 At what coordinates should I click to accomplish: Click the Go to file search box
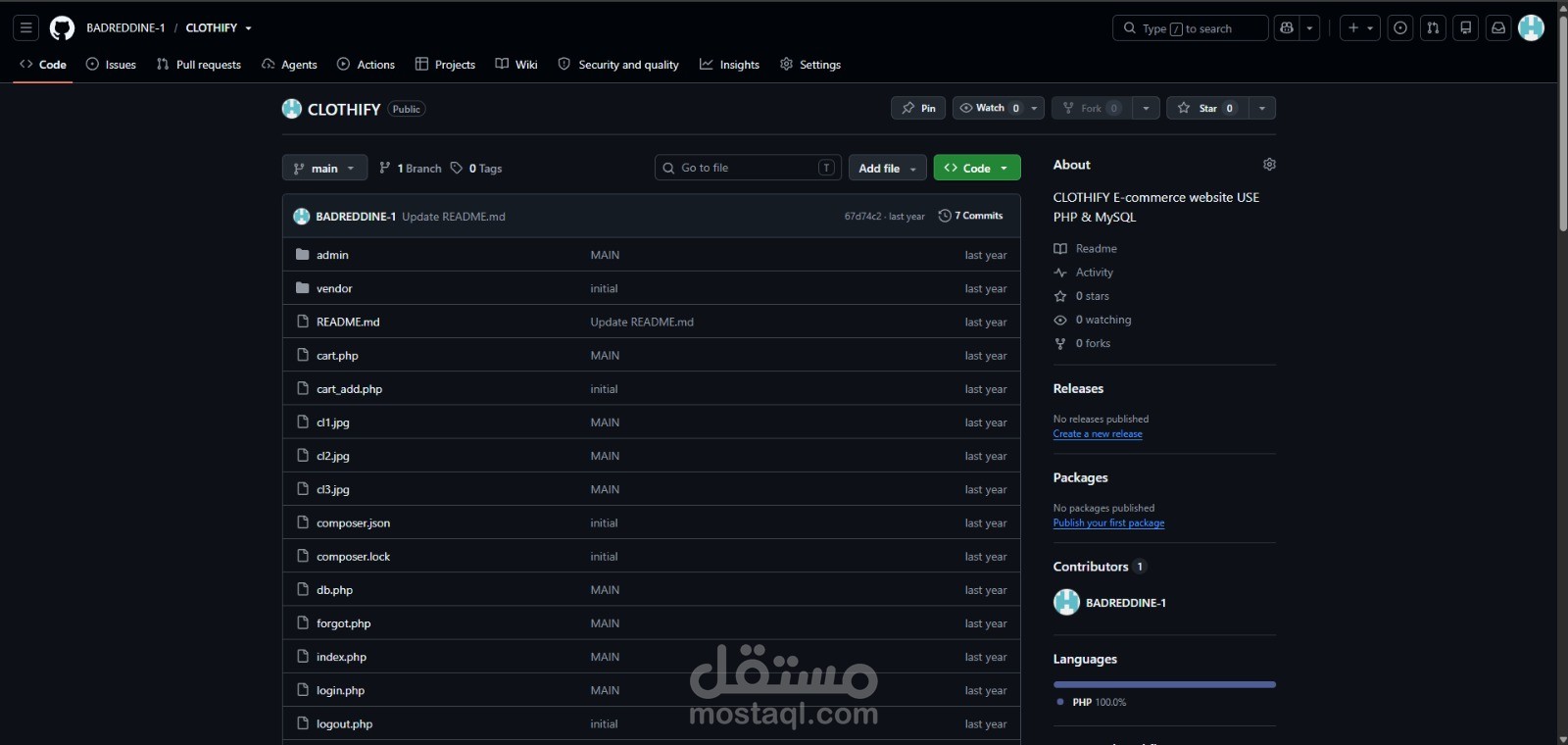749,168
